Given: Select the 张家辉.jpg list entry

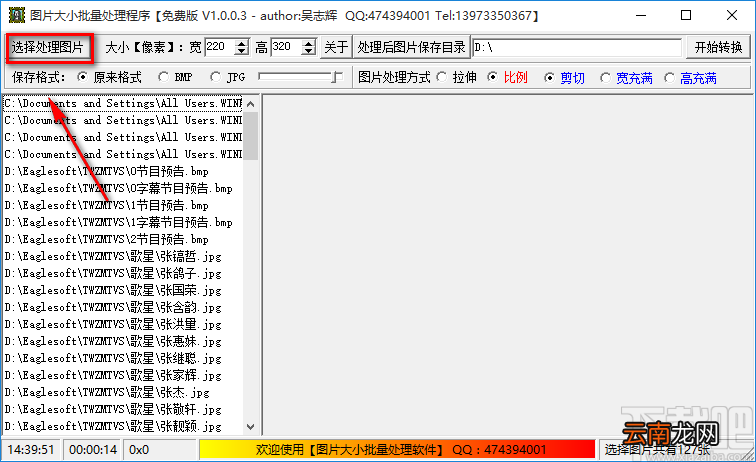Looking at the screenshot, I should pos(123,375).
